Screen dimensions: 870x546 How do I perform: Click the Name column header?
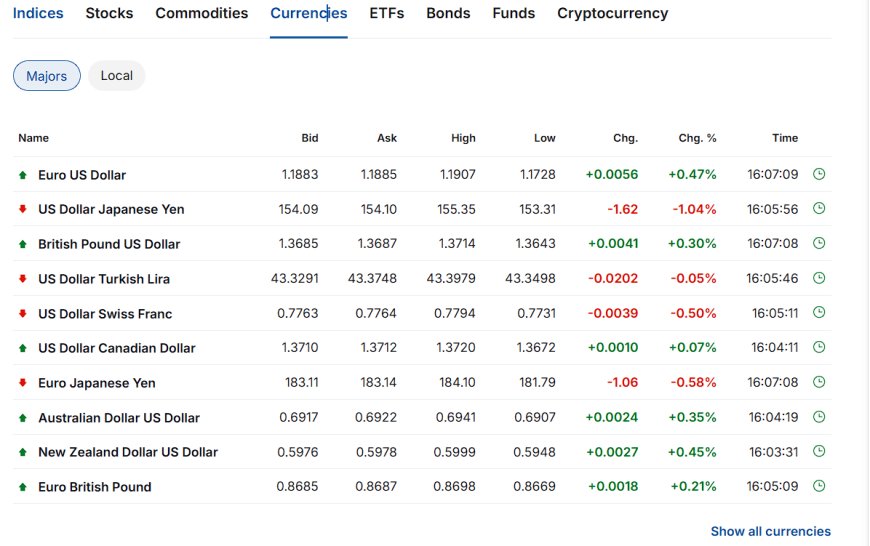pyautogui.click(x=33, y=138)
